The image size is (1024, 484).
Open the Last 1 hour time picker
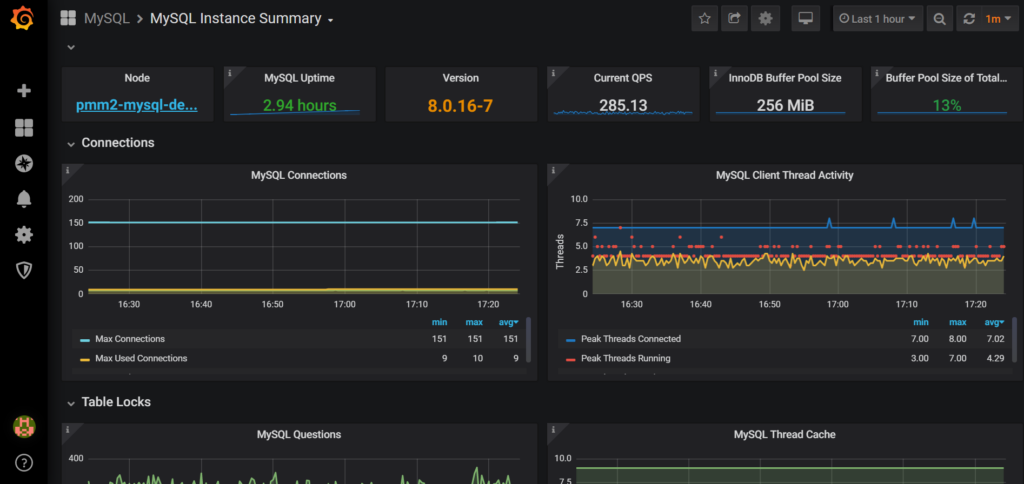(878, 18)
